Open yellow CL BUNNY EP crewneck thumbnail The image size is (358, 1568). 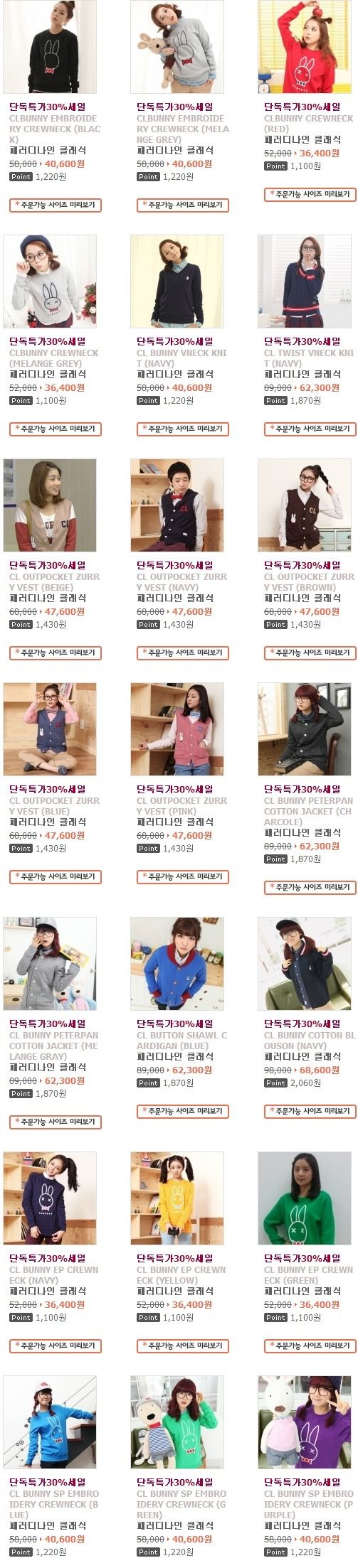[177, 1198]
